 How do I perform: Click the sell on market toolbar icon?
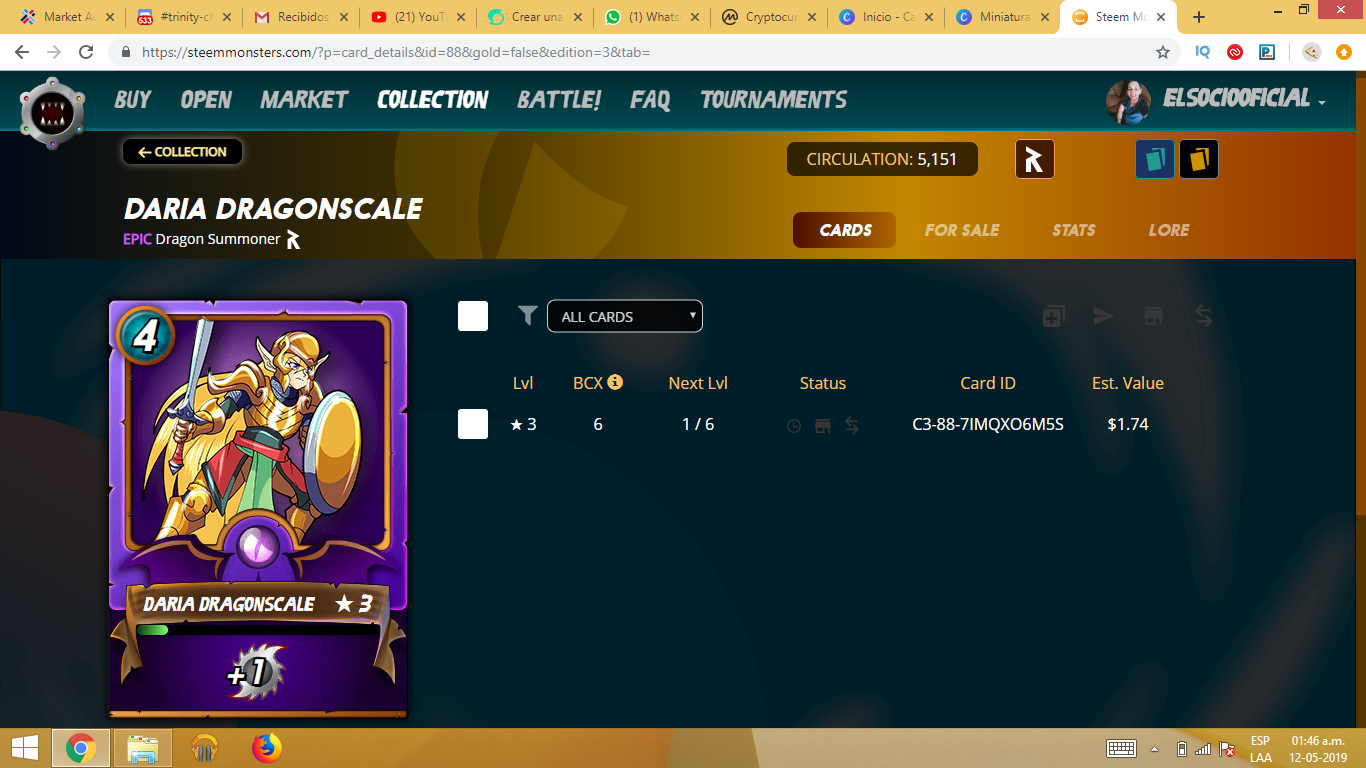(x=1153, y=316)
